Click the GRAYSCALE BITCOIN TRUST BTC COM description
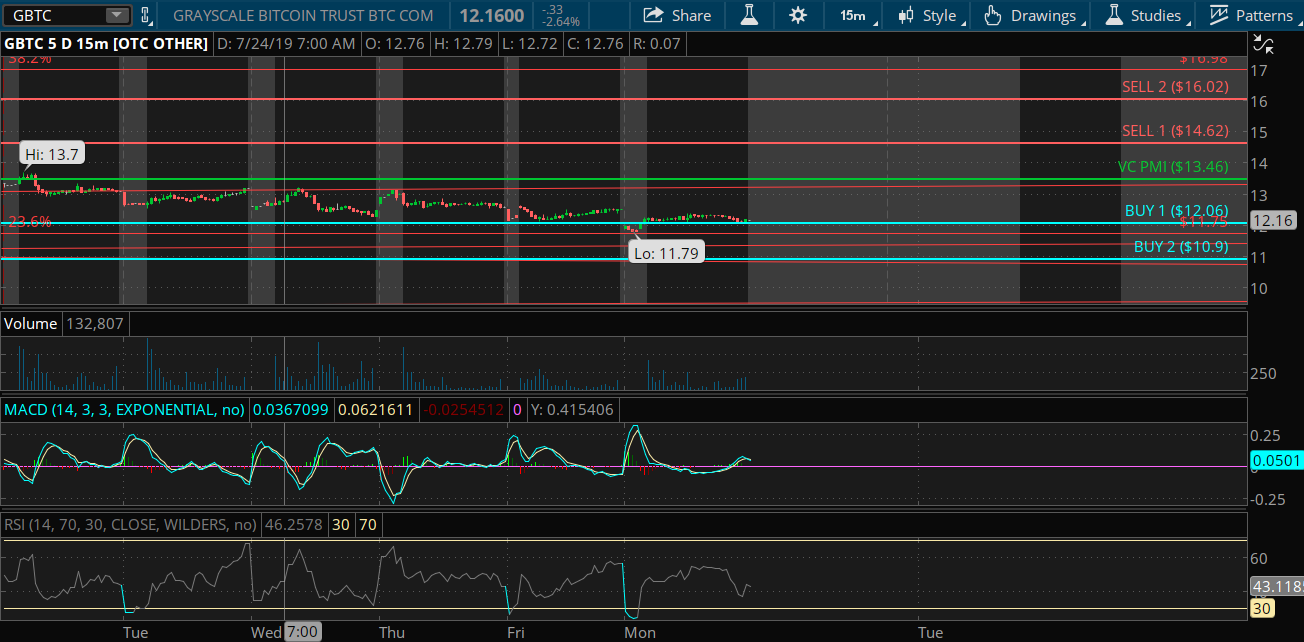Viewport: 1304px width, 642px height. (303, 15)
